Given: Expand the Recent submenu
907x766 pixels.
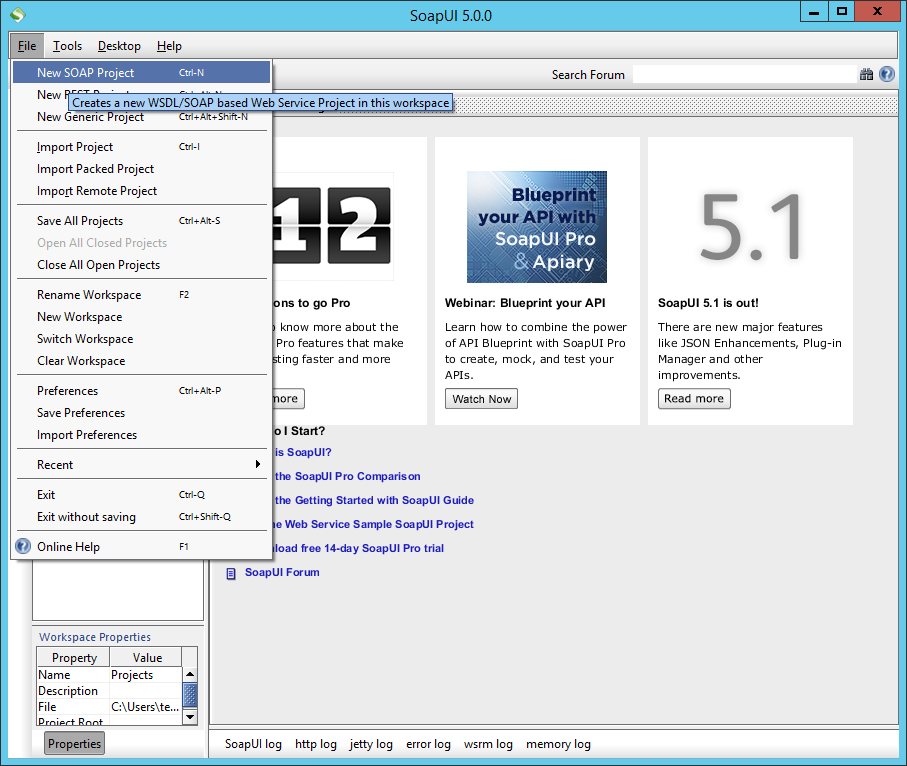Looking at the screenshot, I should (141, 465).
